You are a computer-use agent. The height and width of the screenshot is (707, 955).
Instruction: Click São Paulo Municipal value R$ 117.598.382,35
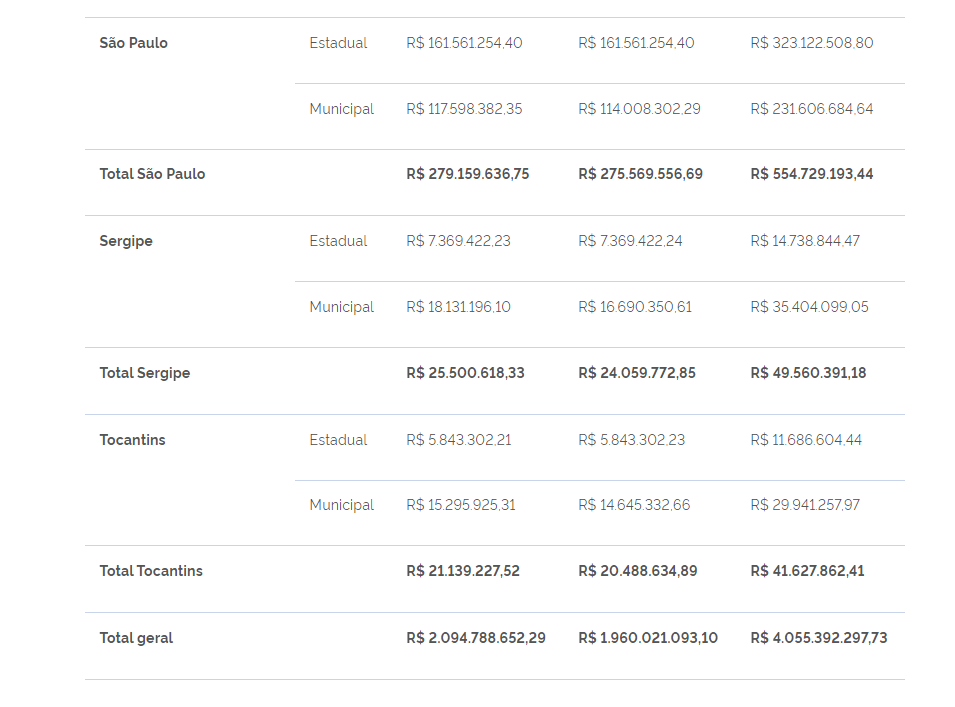464,109
